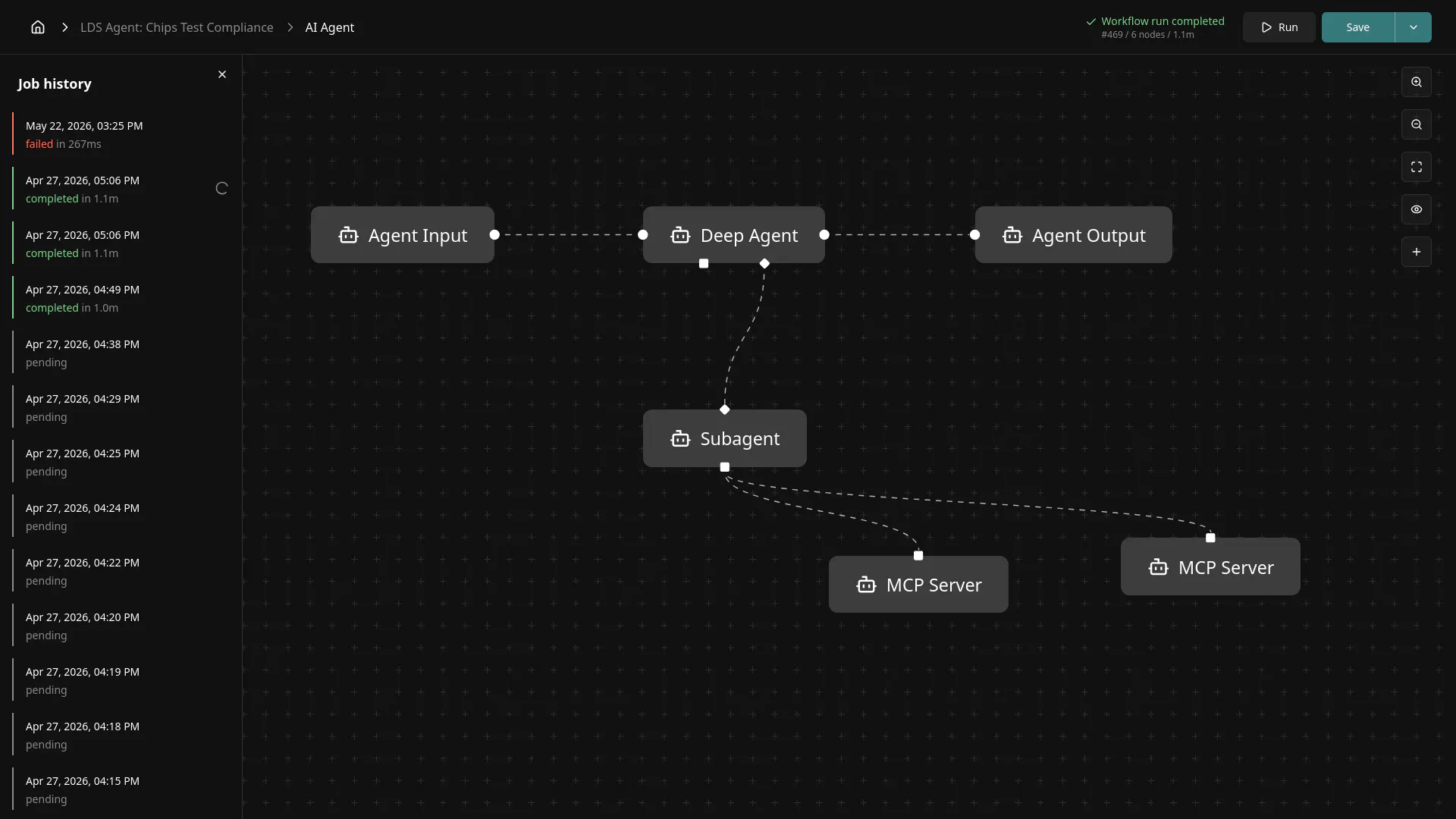Open Apr 27 04:49 PM completed job
The image size is (1456, 819).
click(121, 298)
